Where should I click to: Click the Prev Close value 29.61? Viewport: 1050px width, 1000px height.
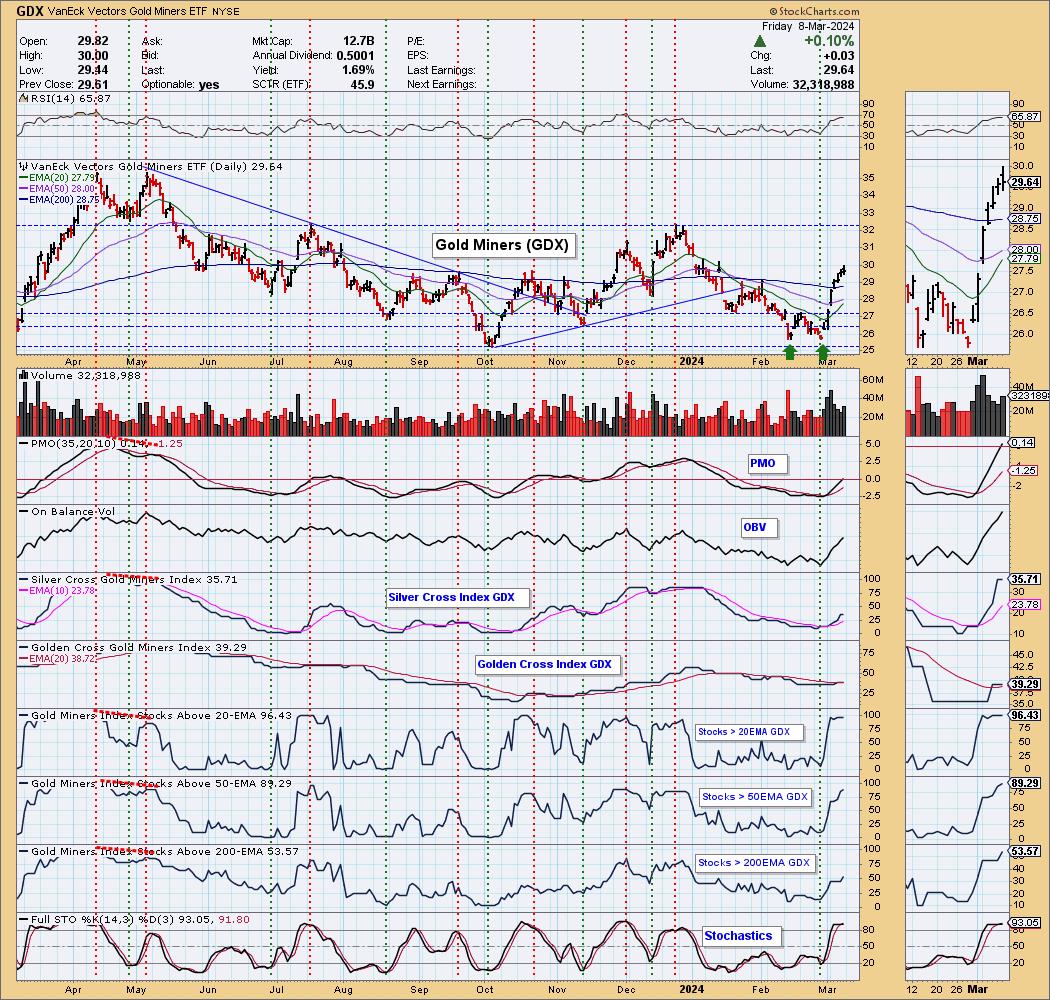93,84
